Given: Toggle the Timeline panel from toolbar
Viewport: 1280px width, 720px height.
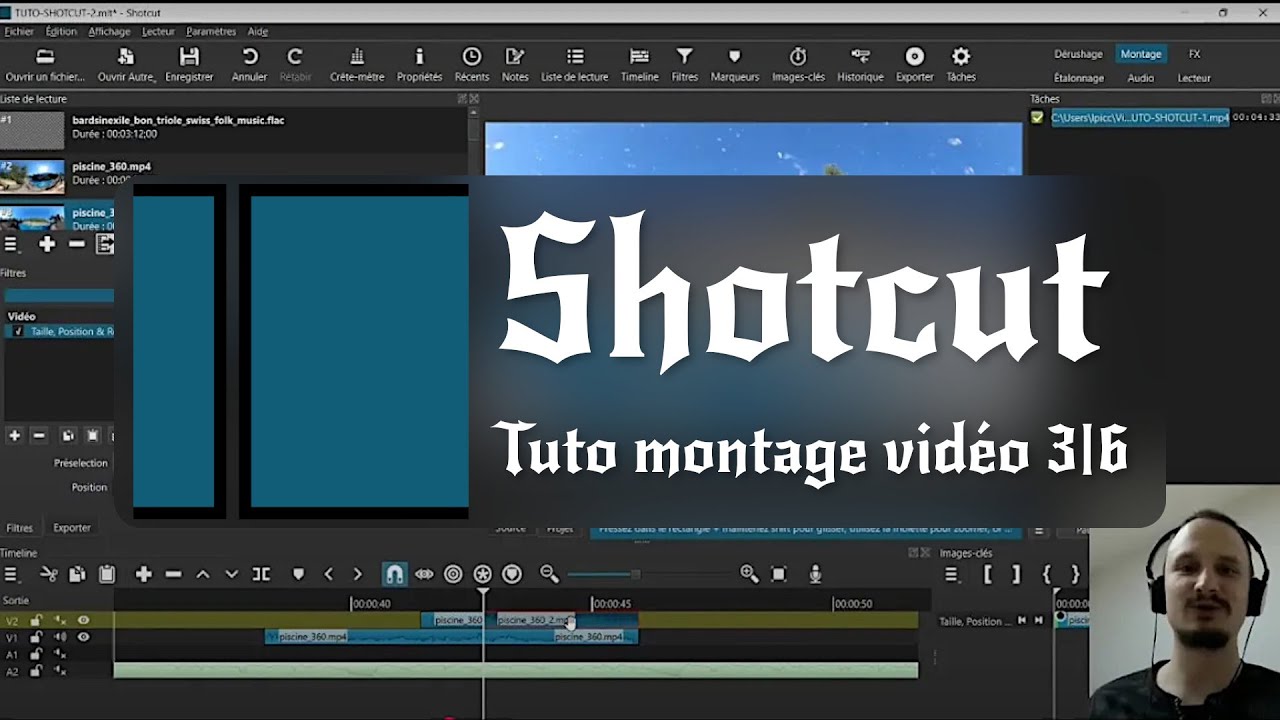Looking at the screenshot, I should click(x=639, y=65).
